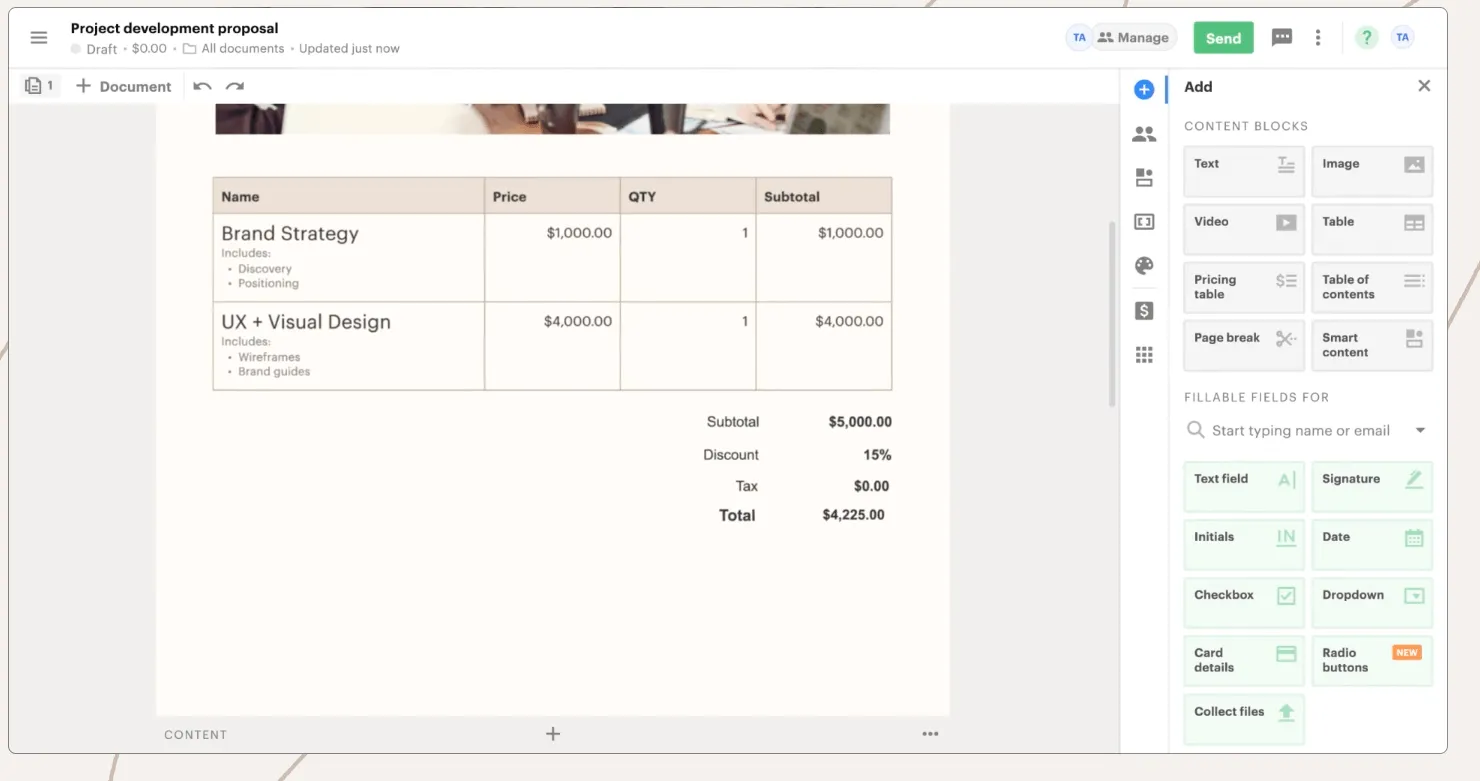
Task: Open the hamburger navigation menu
Action: pyautogui.click(x=39, y=37)
